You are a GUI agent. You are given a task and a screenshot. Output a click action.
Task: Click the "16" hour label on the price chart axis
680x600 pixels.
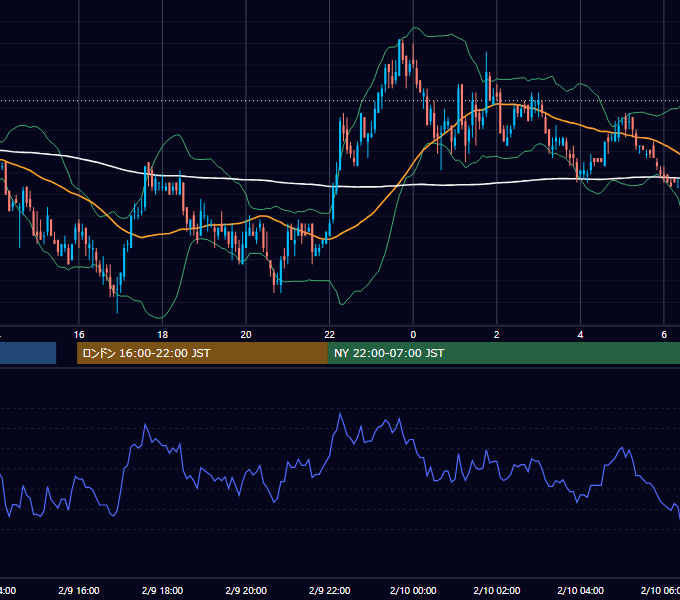click(x=79, y=335)
